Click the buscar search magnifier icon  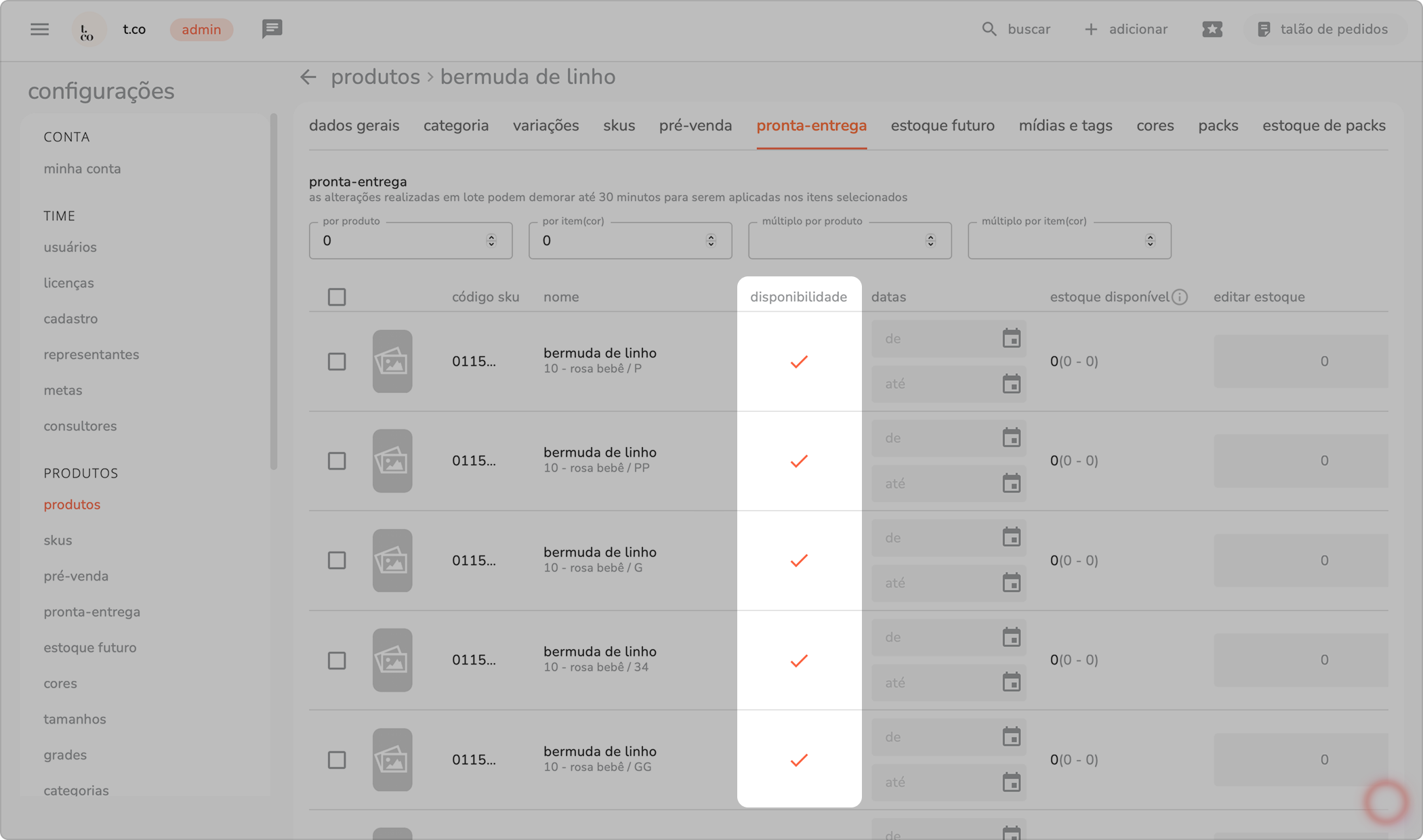tap(989, 29)
